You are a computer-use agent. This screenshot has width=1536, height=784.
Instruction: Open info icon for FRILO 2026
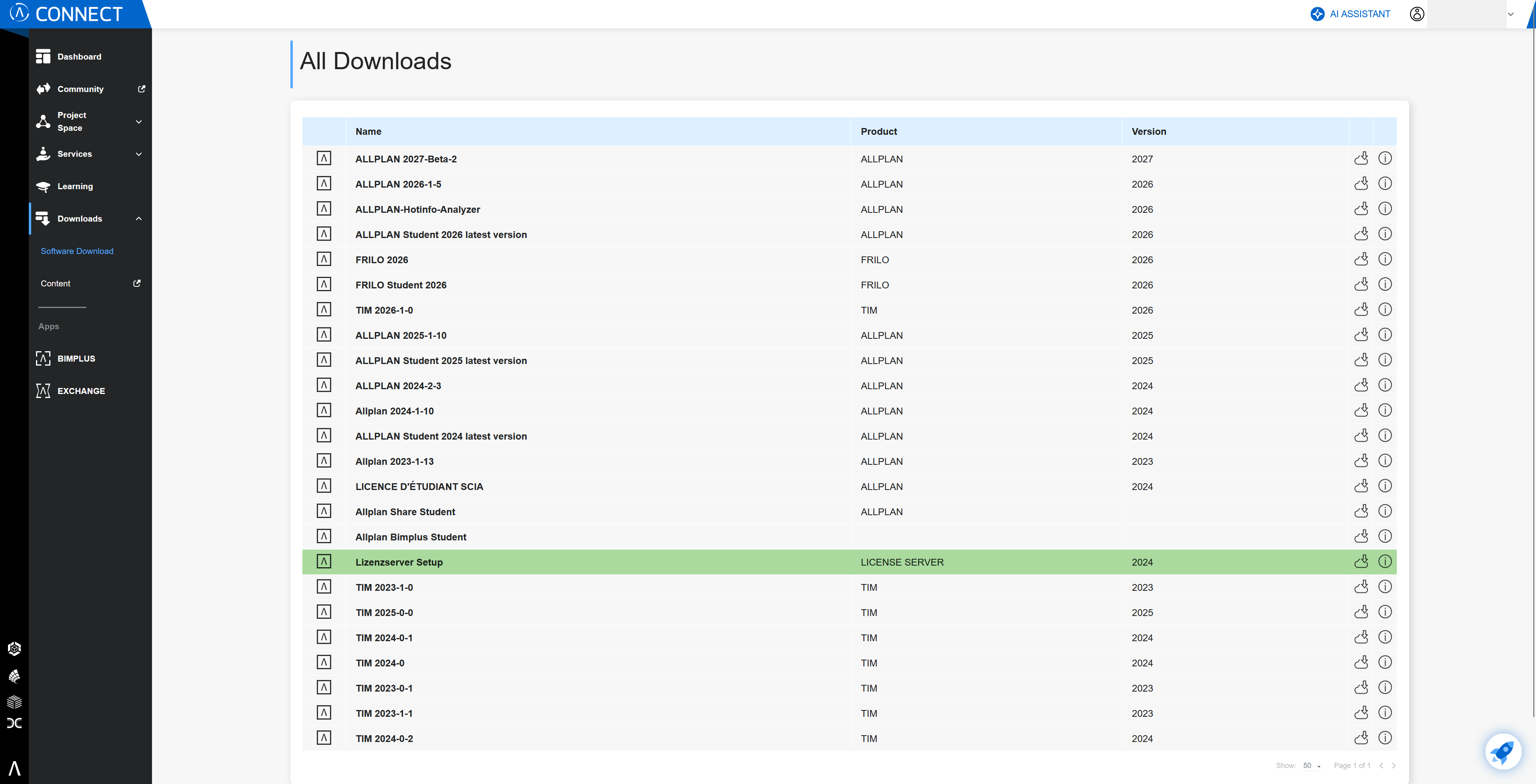[1385, 259]
